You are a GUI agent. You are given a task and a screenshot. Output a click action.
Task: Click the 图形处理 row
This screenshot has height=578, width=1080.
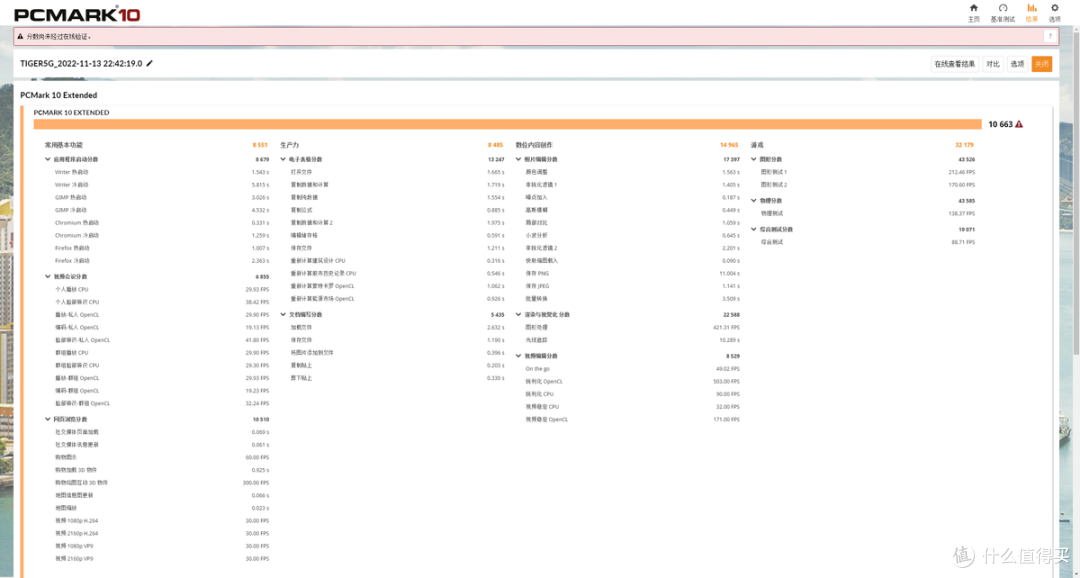pyautogui.click(x=633, y=327)
